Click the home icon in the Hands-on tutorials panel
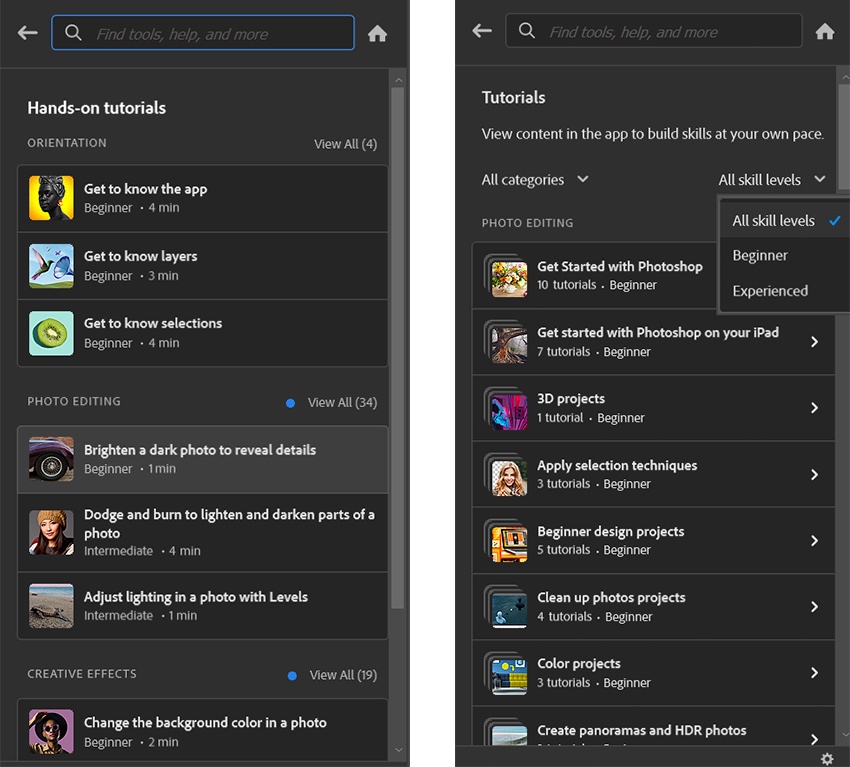 tap(377, 34)
